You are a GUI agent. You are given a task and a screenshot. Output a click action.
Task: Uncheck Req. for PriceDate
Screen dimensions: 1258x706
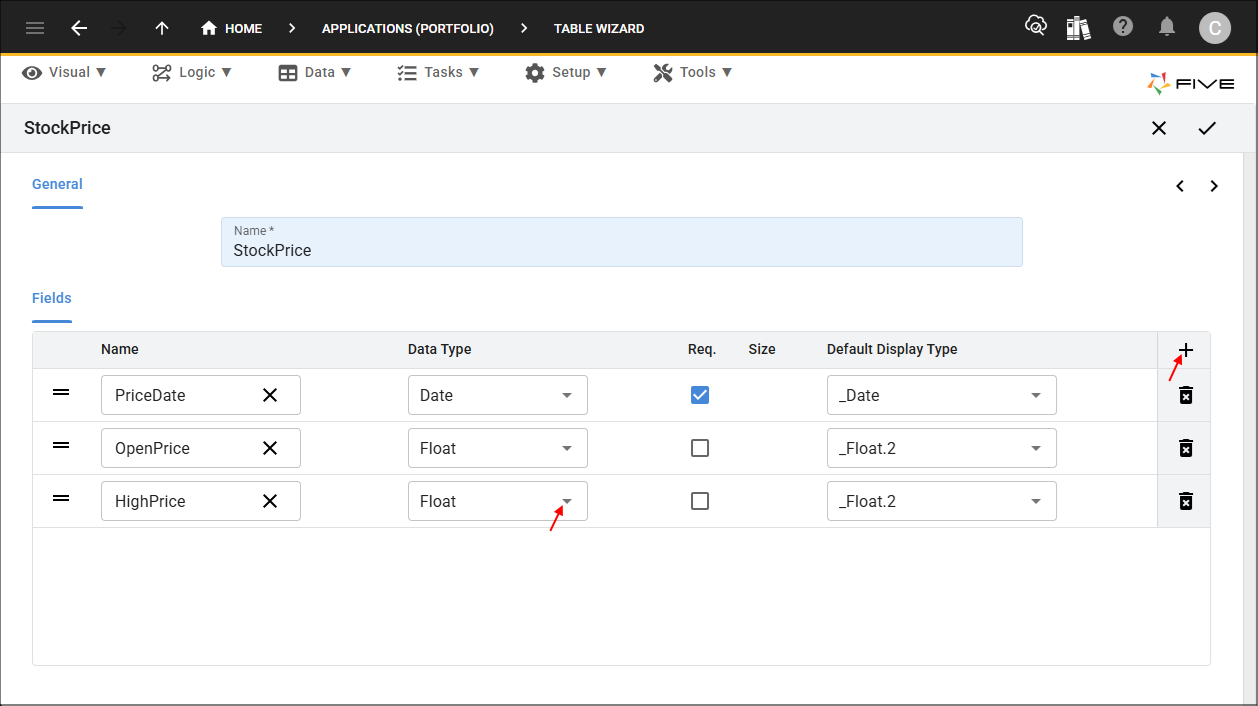point(700,395)
